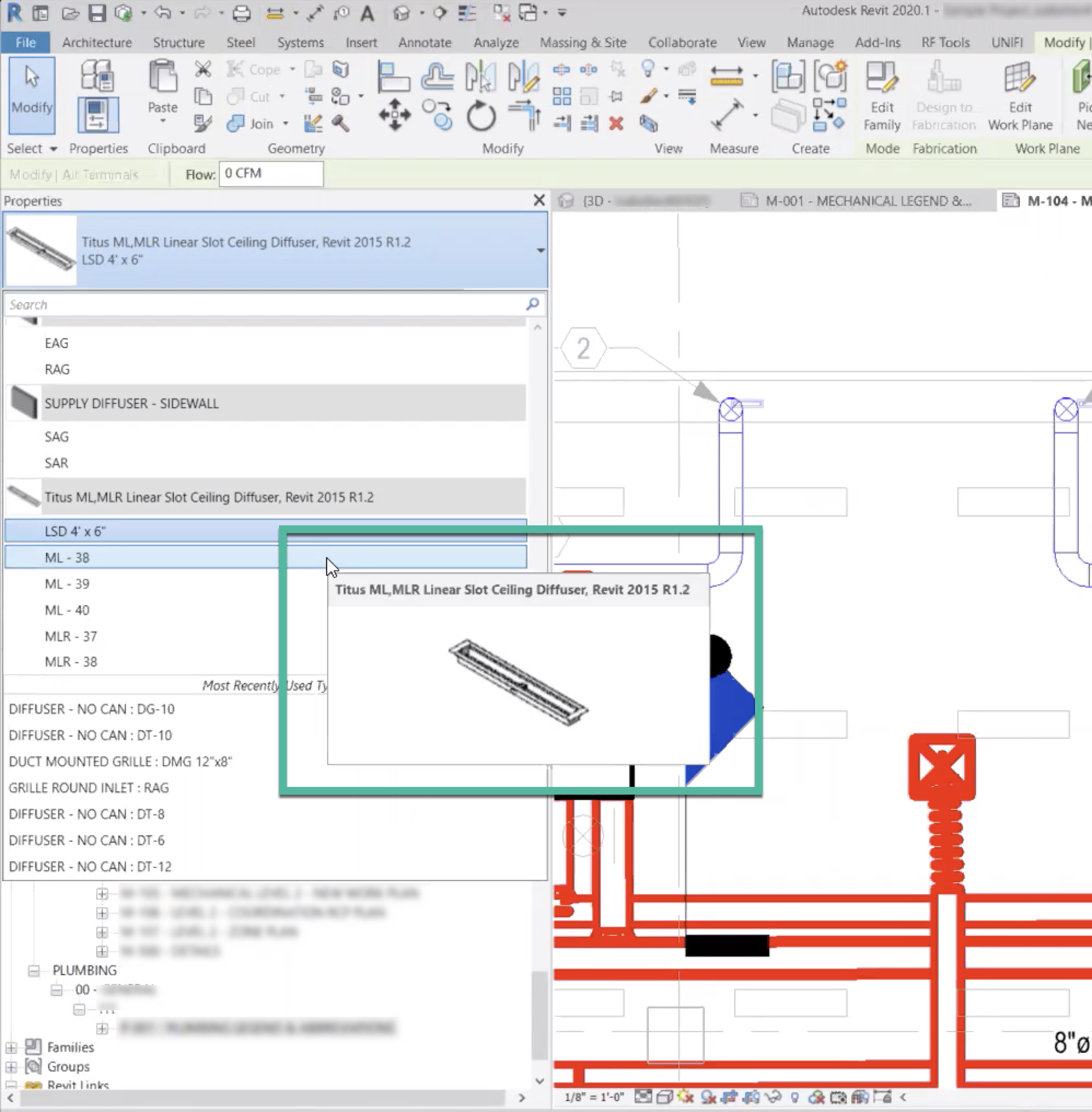Expand the Families tree node
The image size is (1092, 1112).
(11, 1047)
